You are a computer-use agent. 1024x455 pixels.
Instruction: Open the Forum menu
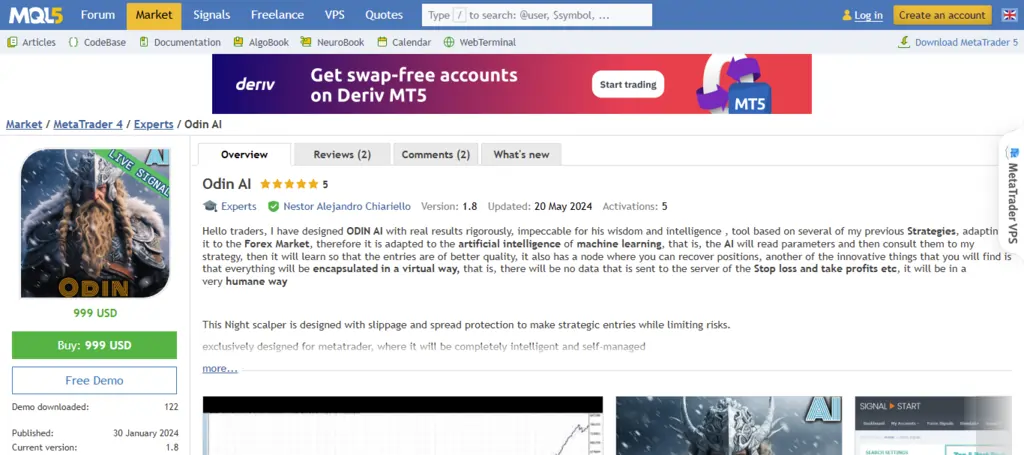coord(98,15)
